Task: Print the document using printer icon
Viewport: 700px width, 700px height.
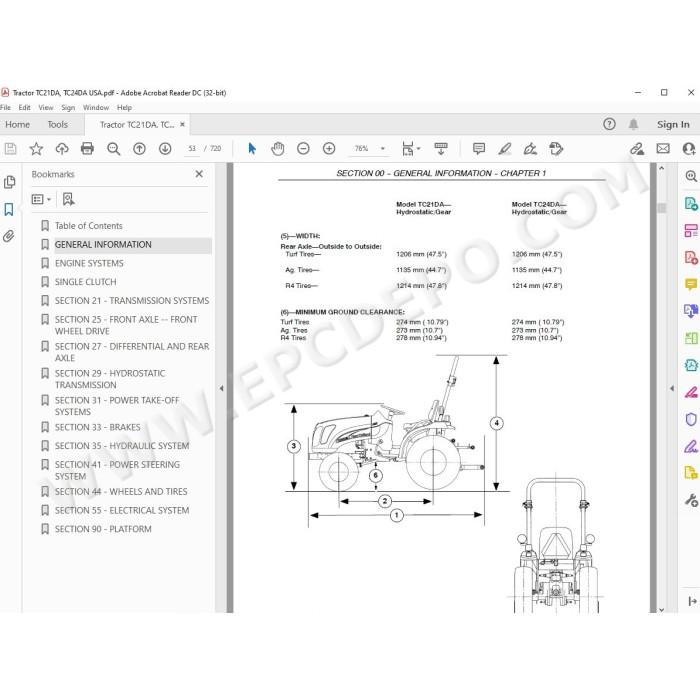Action: tap(87, 149)
